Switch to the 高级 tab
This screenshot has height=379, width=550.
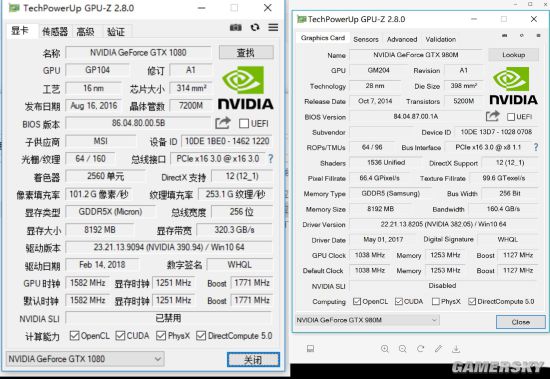85,32
